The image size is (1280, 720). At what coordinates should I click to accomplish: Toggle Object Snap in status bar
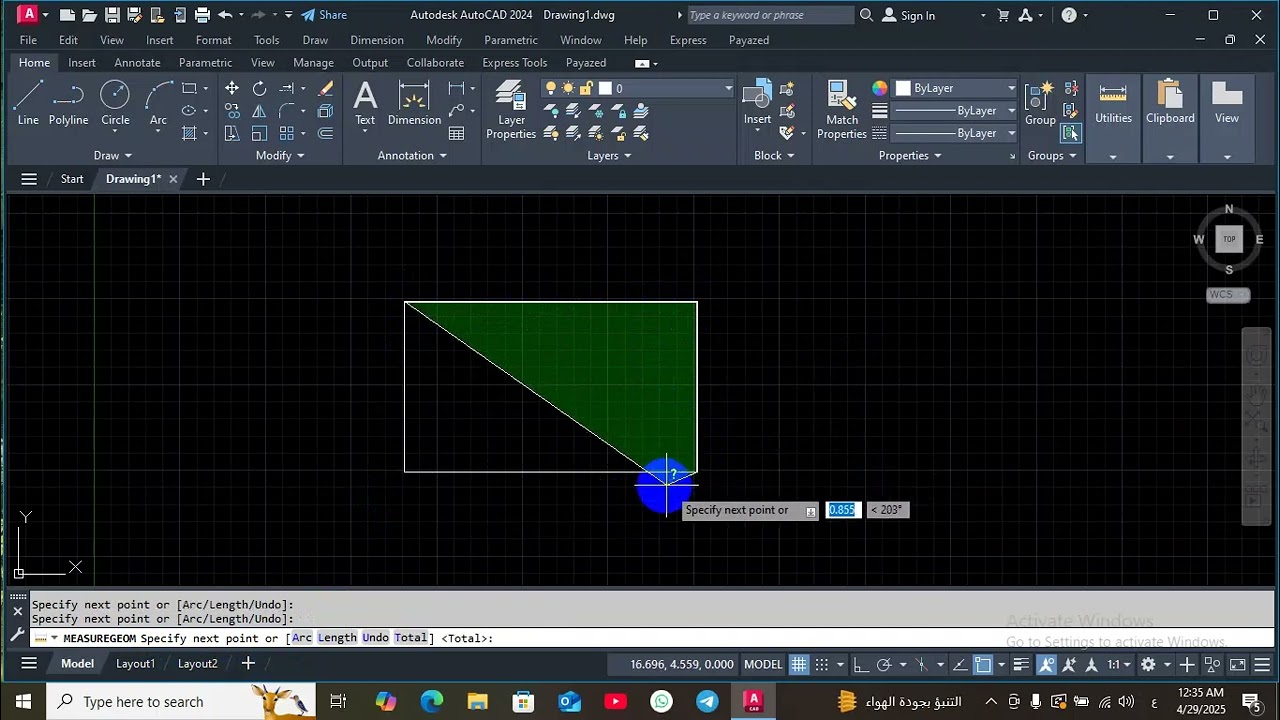983,664
